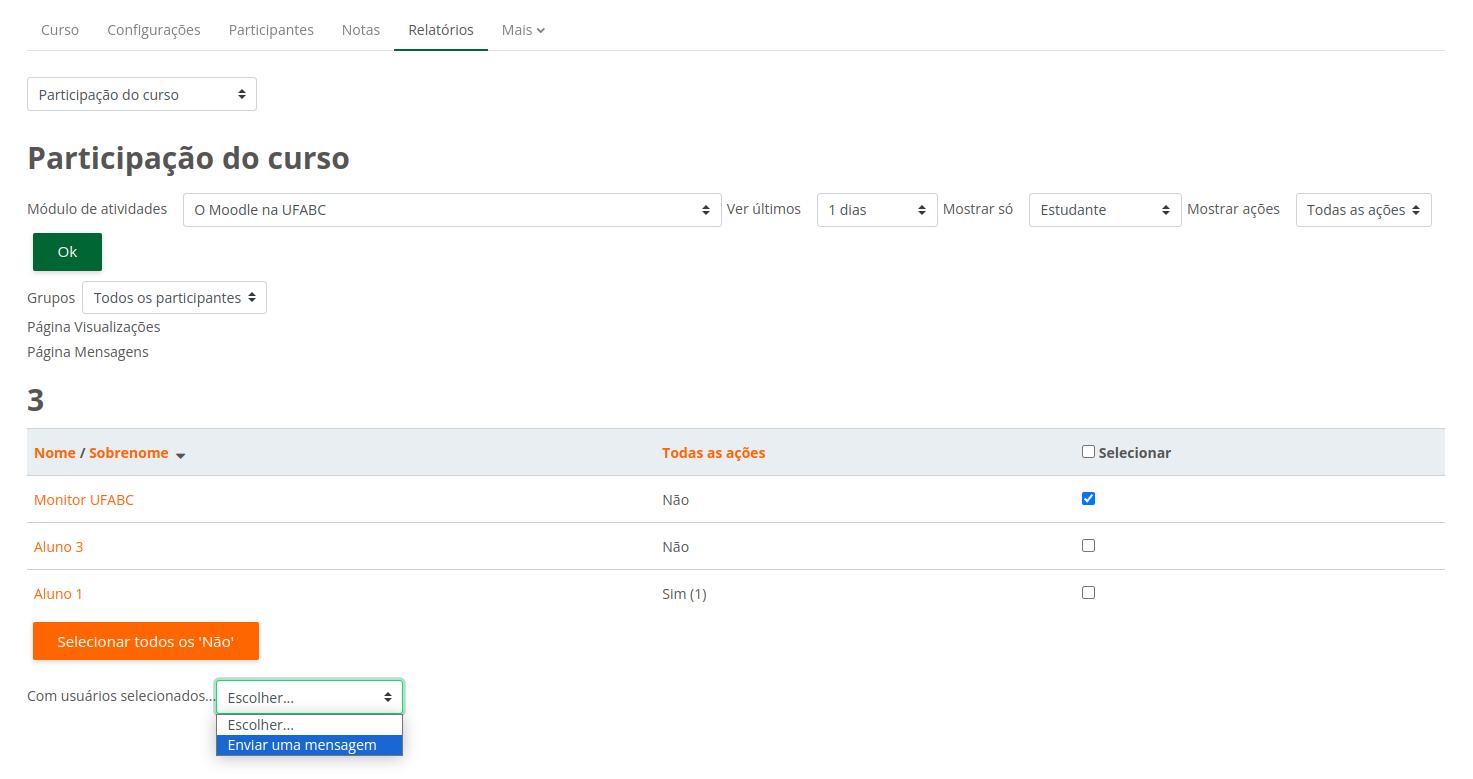Sort by the Todas as ações column

coord(713,453)
